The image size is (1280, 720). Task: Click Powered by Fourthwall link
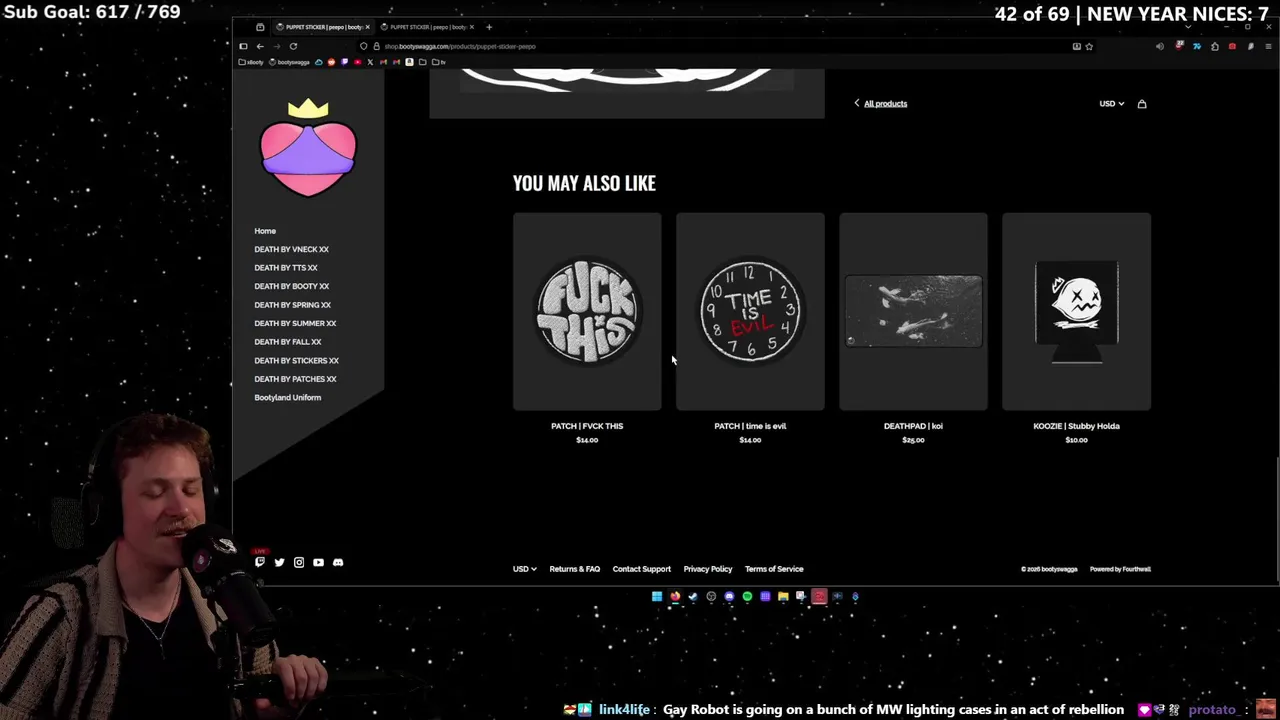[1120, 569]
